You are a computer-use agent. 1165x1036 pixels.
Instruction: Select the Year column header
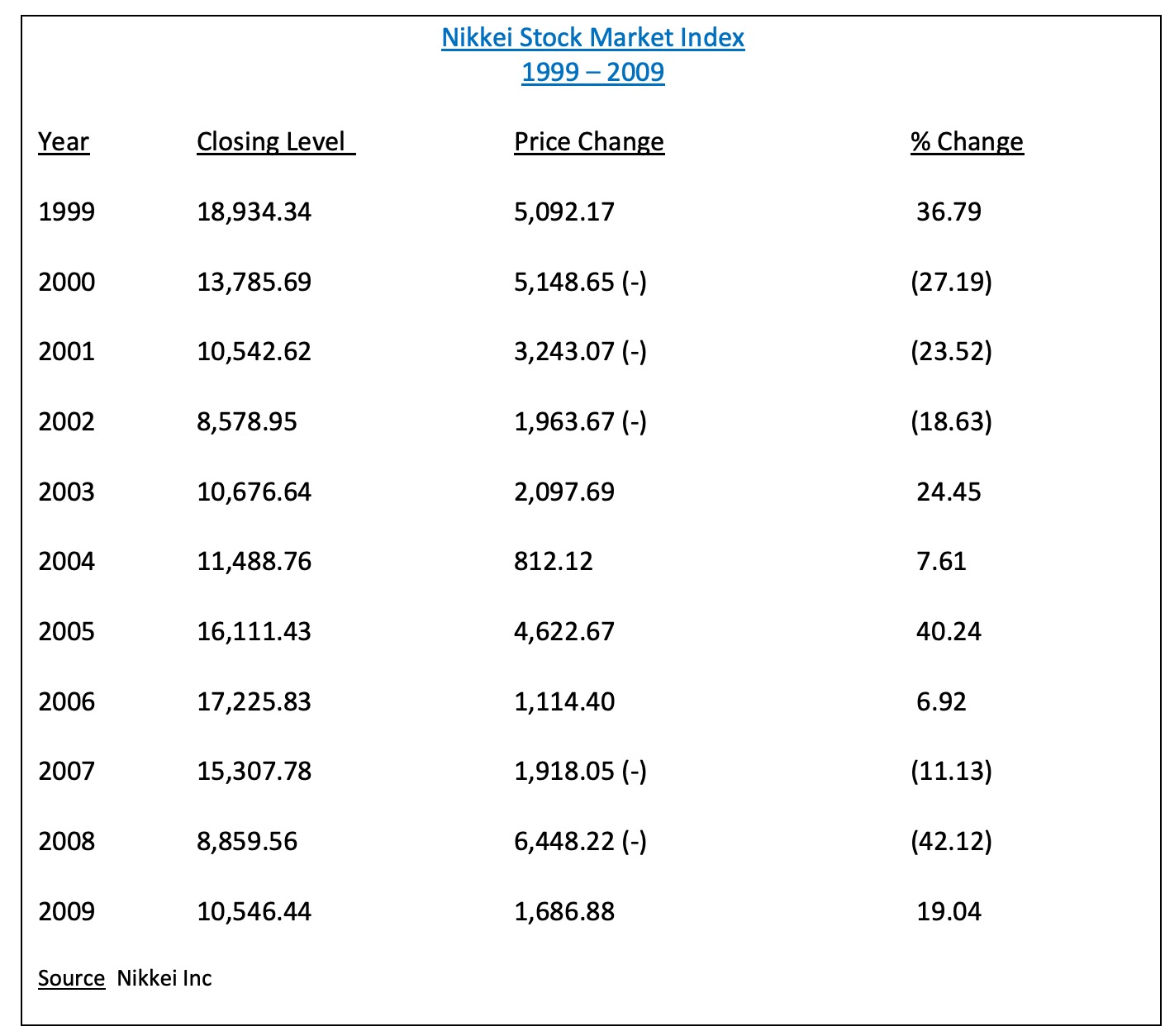click(64, 142)
